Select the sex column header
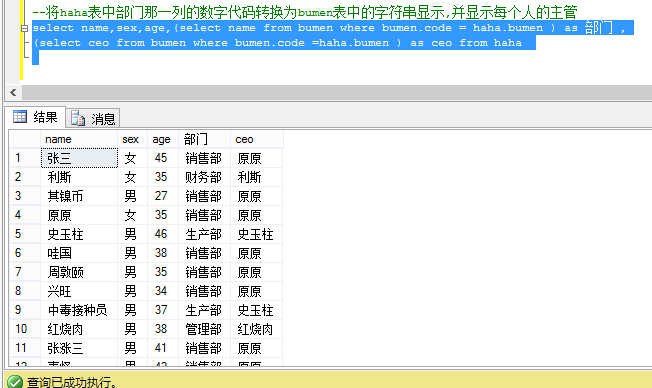The image size is (652, 388). click(x=132, y=139)
